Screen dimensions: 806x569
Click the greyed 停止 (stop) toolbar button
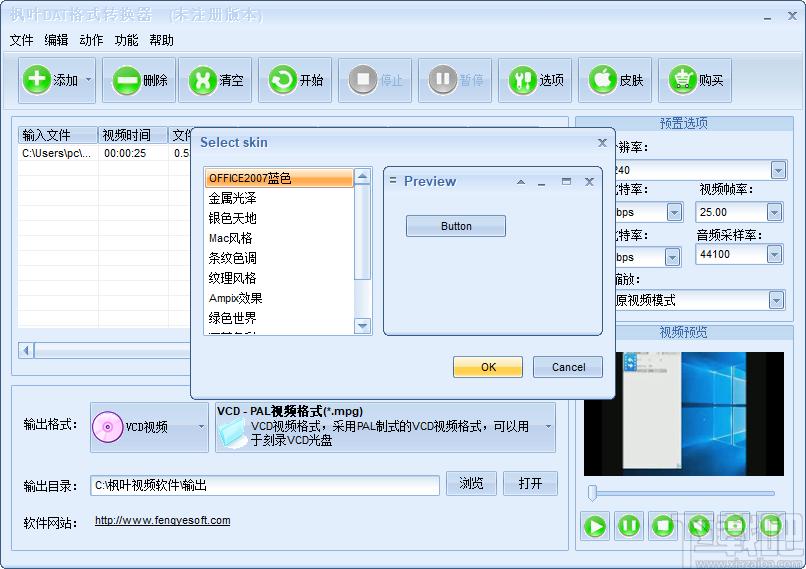tap(375, 80)
